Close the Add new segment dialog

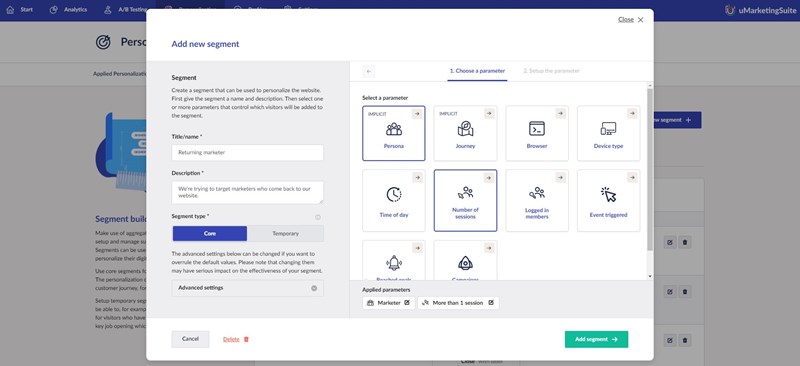click(631, 19)
